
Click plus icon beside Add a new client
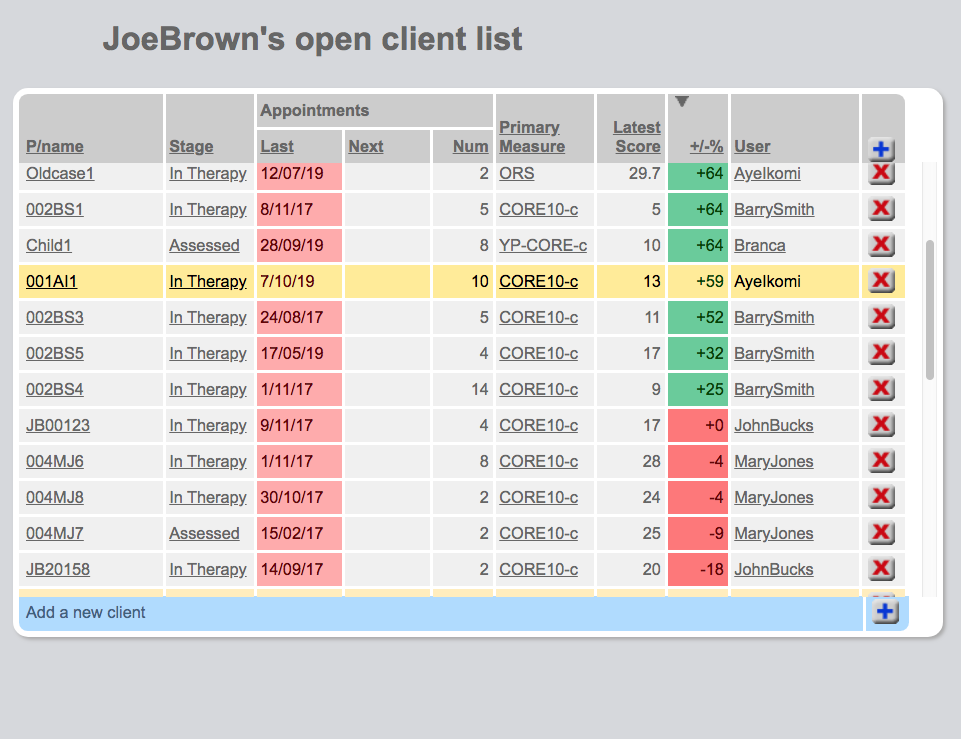pyautogui.click(x=885, y=613)
